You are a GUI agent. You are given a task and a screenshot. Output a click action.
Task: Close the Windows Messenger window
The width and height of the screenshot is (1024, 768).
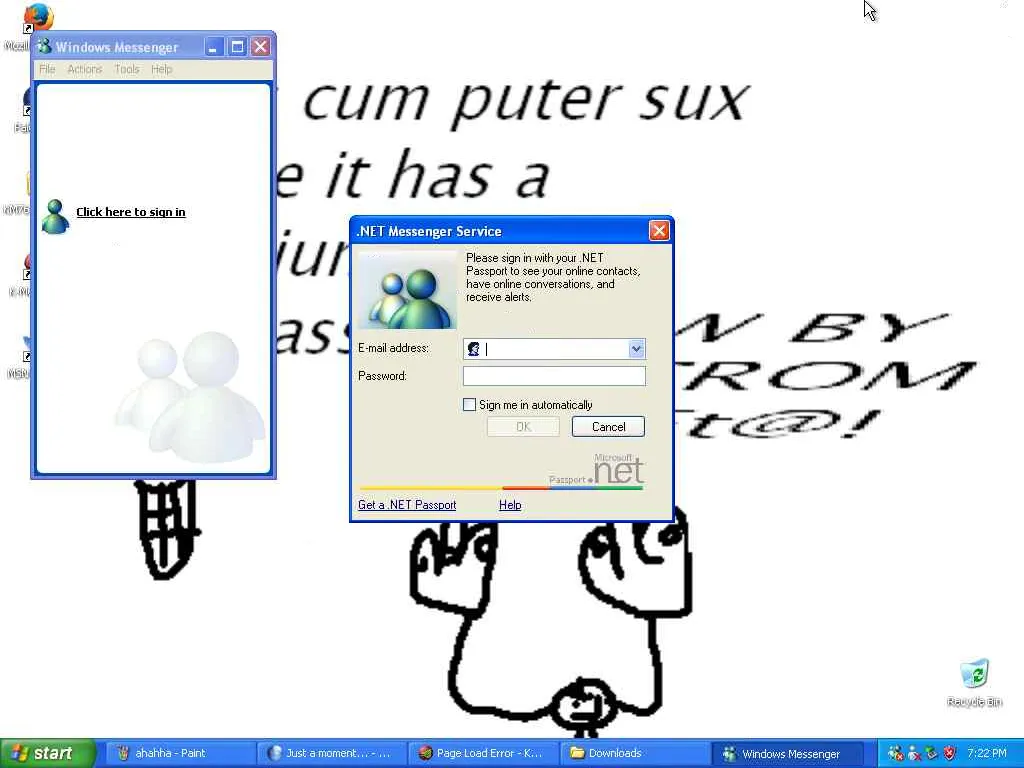261,46
